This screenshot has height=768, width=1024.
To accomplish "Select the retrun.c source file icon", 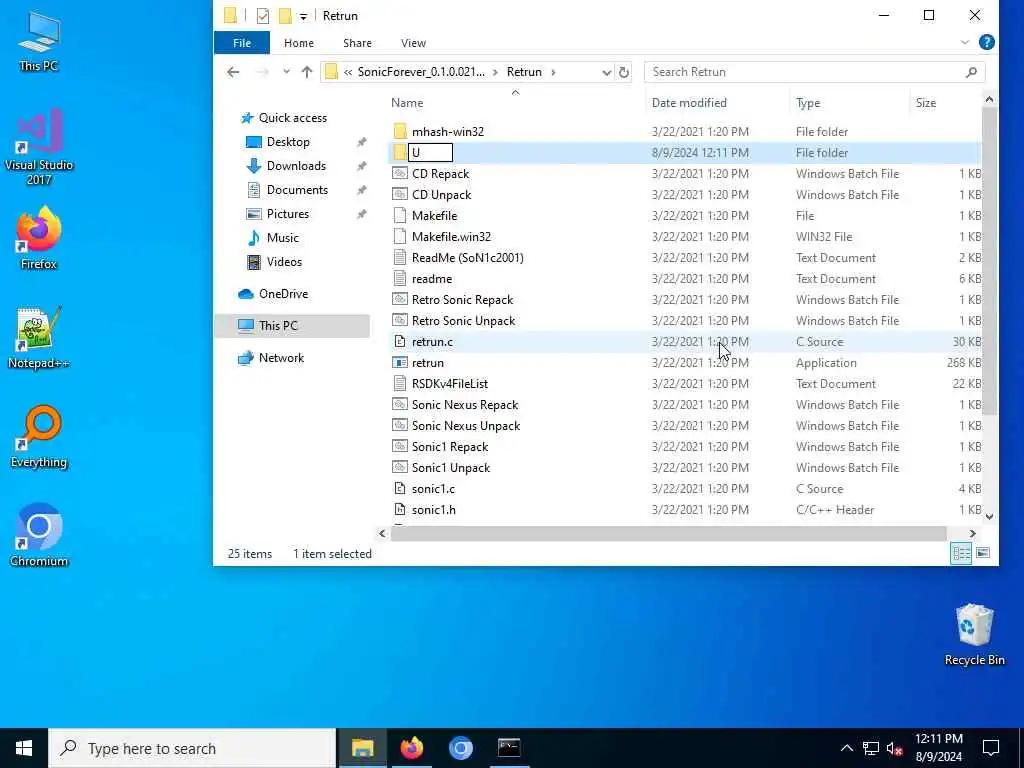I will (400, 342).
